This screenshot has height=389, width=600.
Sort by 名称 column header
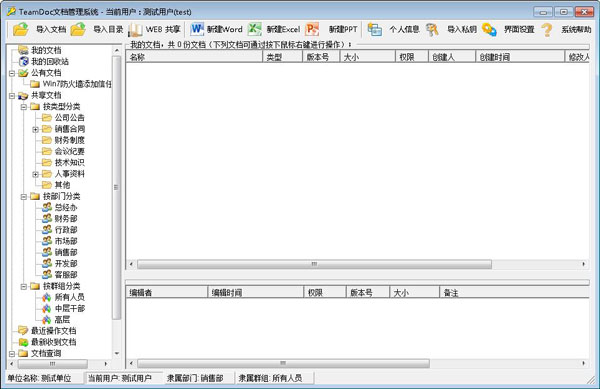coord(194,57)
